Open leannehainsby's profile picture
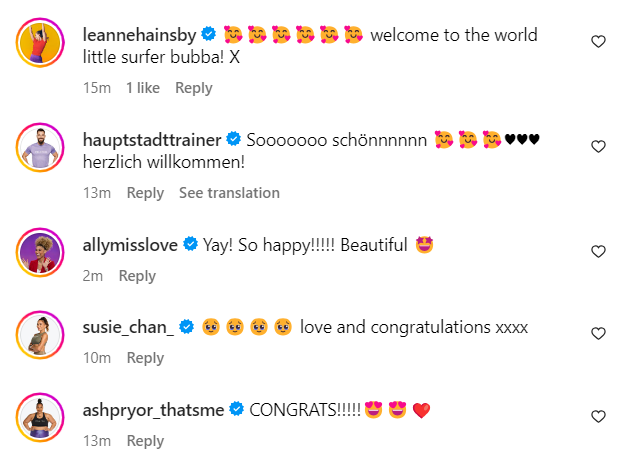The height and width of the screenshot is (470, 620). [x=40, y=43]
